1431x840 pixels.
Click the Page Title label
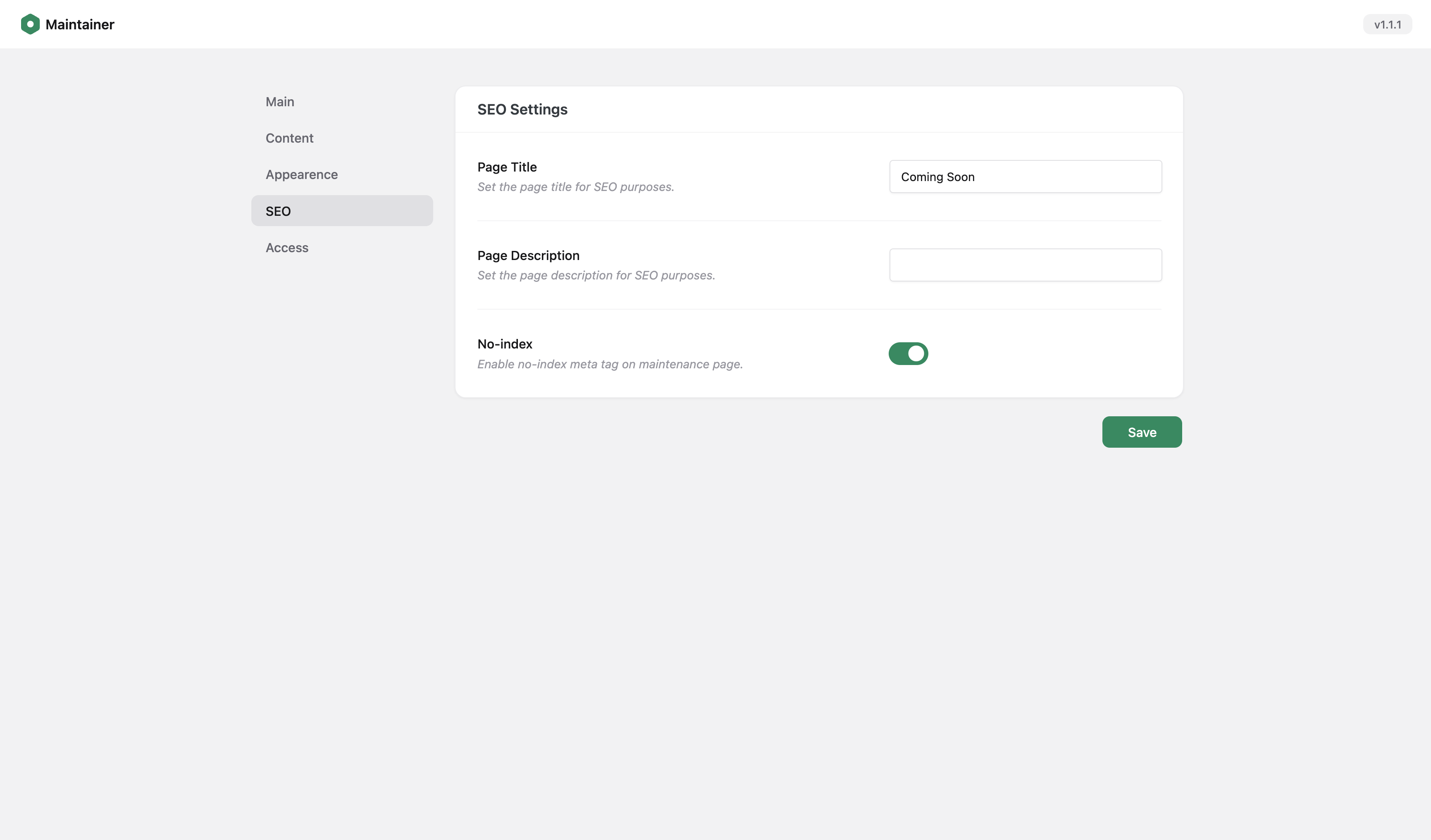coord(506,167)
